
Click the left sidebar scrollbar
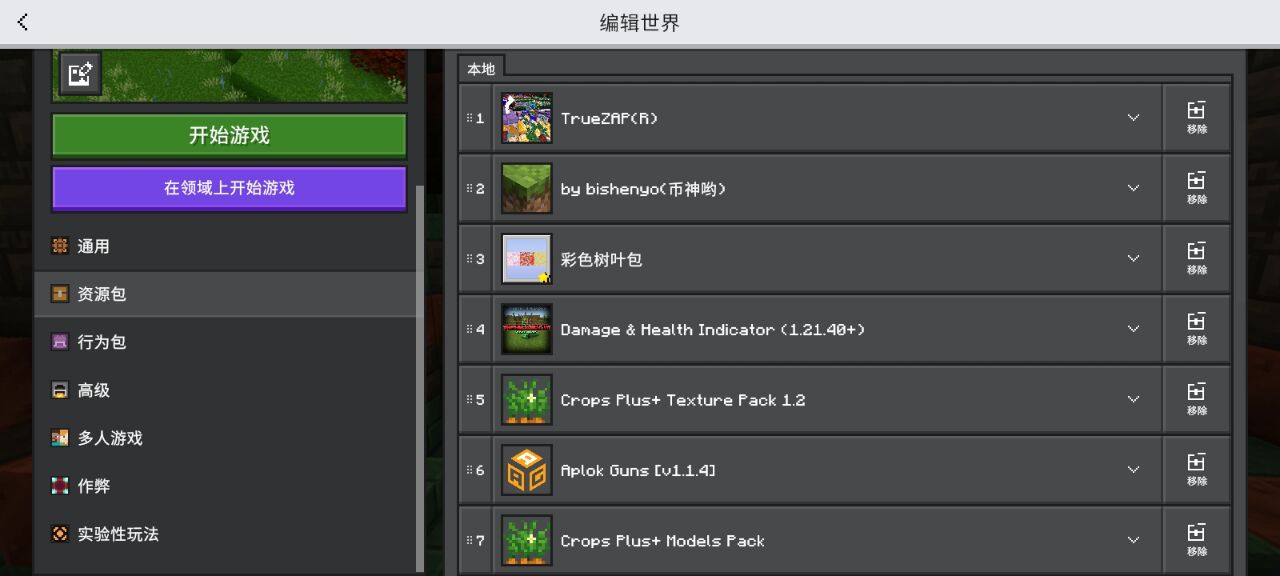pos(419,378)
